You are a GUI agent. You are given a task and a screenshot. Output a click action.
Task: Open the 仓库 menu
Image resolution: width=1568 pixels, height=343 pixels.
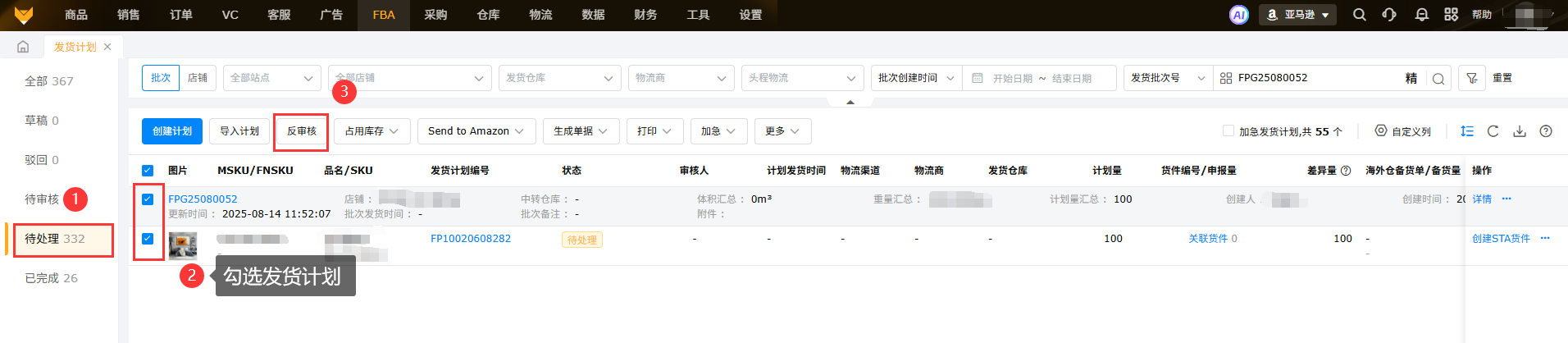[489, 15]
